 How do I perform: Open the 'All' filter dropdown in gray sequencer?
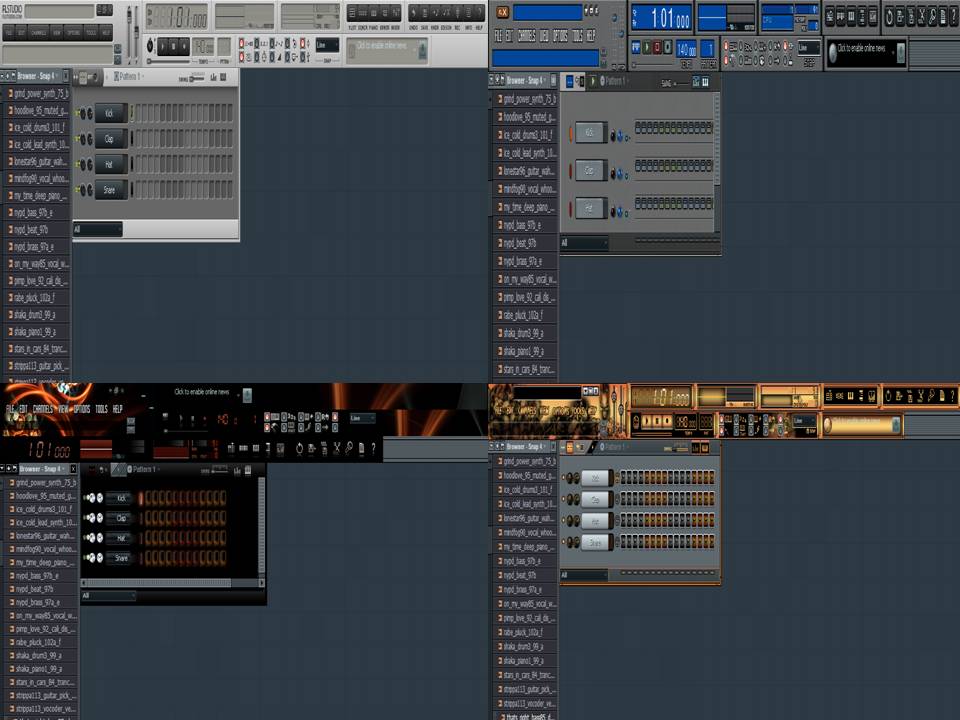click(97, 230)
